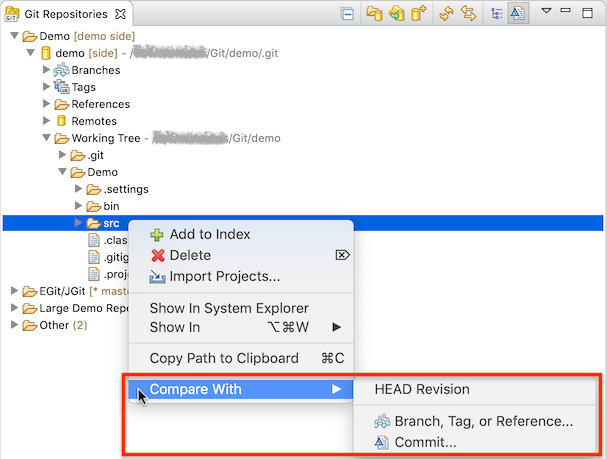
Task: Click the Remotes cylinder icon
Action: pyautogui.click(x=61, y=121)
